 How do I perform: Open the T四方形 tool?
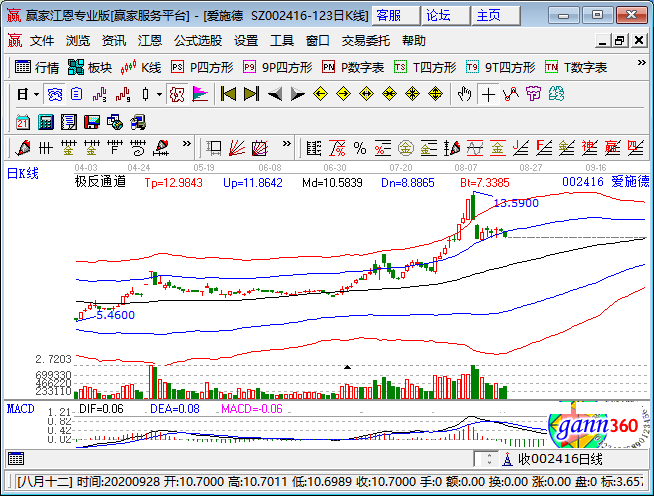(425, 67)
